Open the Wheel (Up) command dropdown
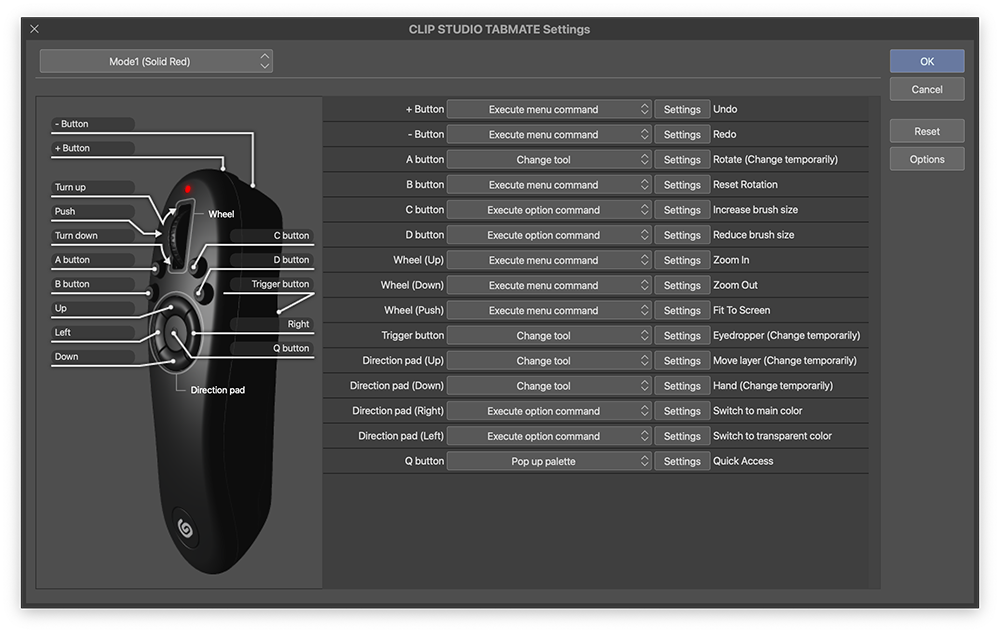Screen dimensions: 1000x633 [x=549, y=259]
